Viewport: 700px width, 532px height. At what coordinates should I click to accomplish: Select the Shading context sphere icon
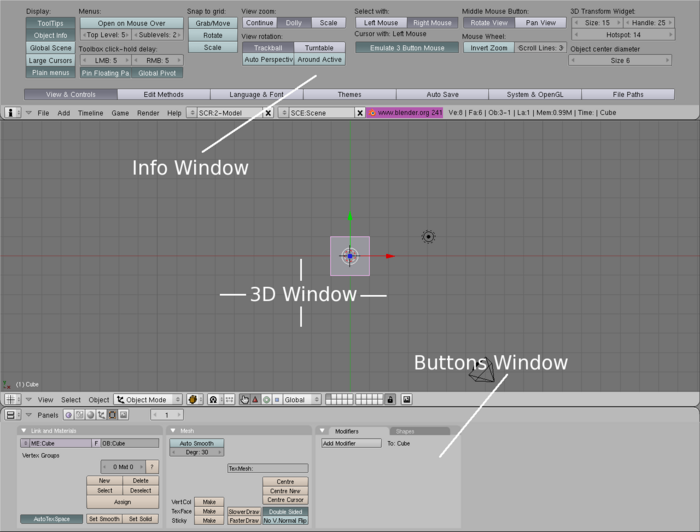[x=91, y=415]
